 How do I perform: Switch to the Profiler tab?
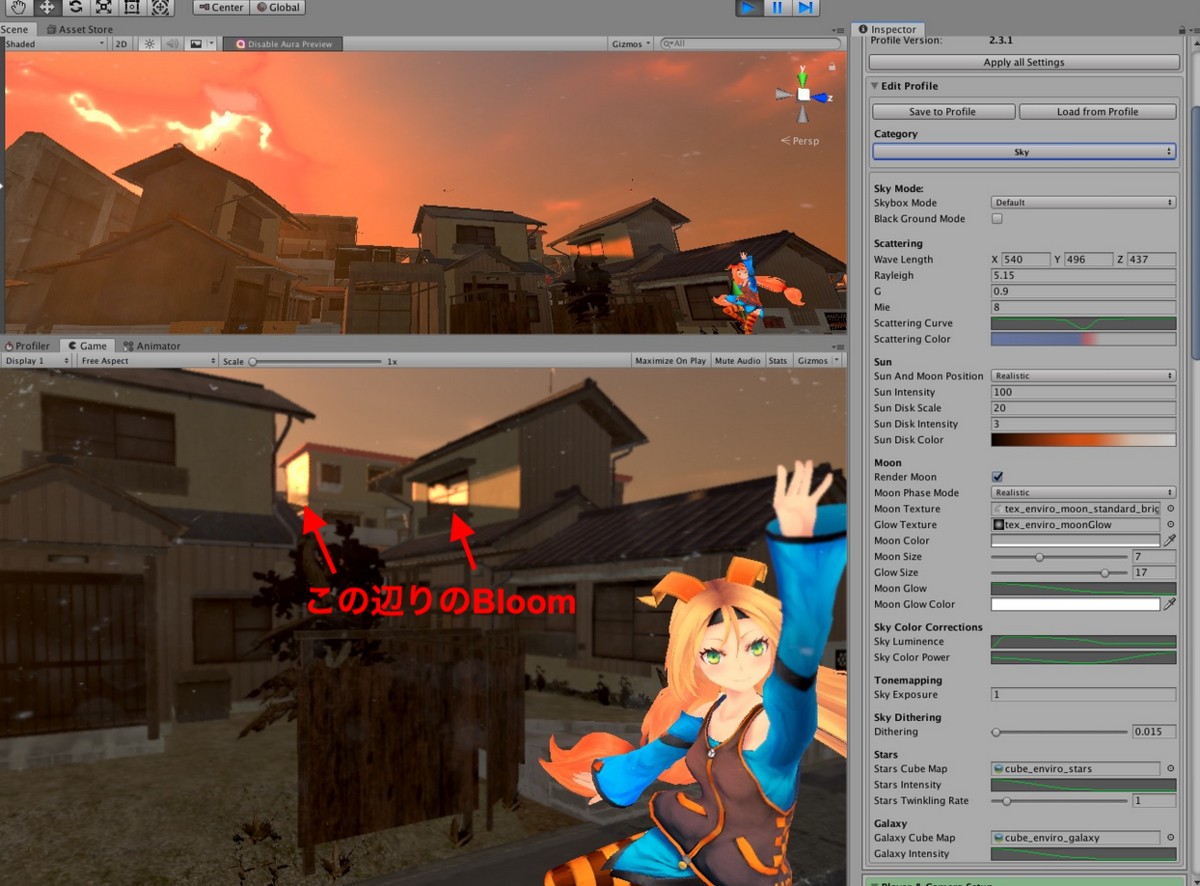pos(28,346)
